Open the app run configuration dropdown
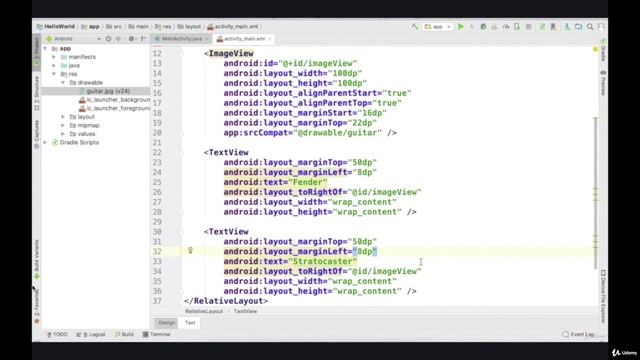The height and width of the screenshot is (360, 640). tap(438, 27)
